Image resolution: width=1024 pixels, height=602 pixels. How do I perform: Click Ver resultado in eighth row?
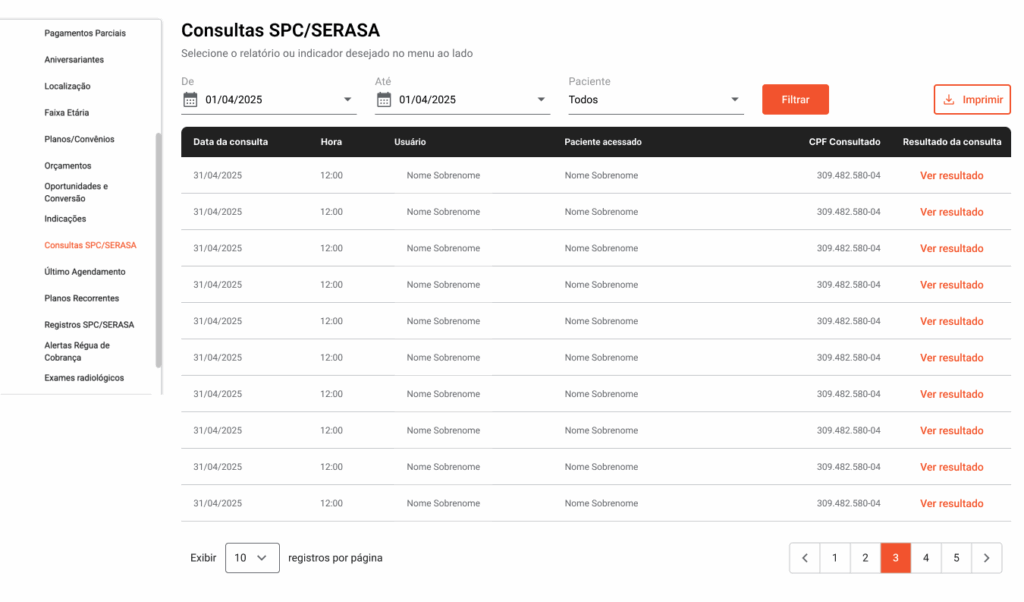click(952, 431)
